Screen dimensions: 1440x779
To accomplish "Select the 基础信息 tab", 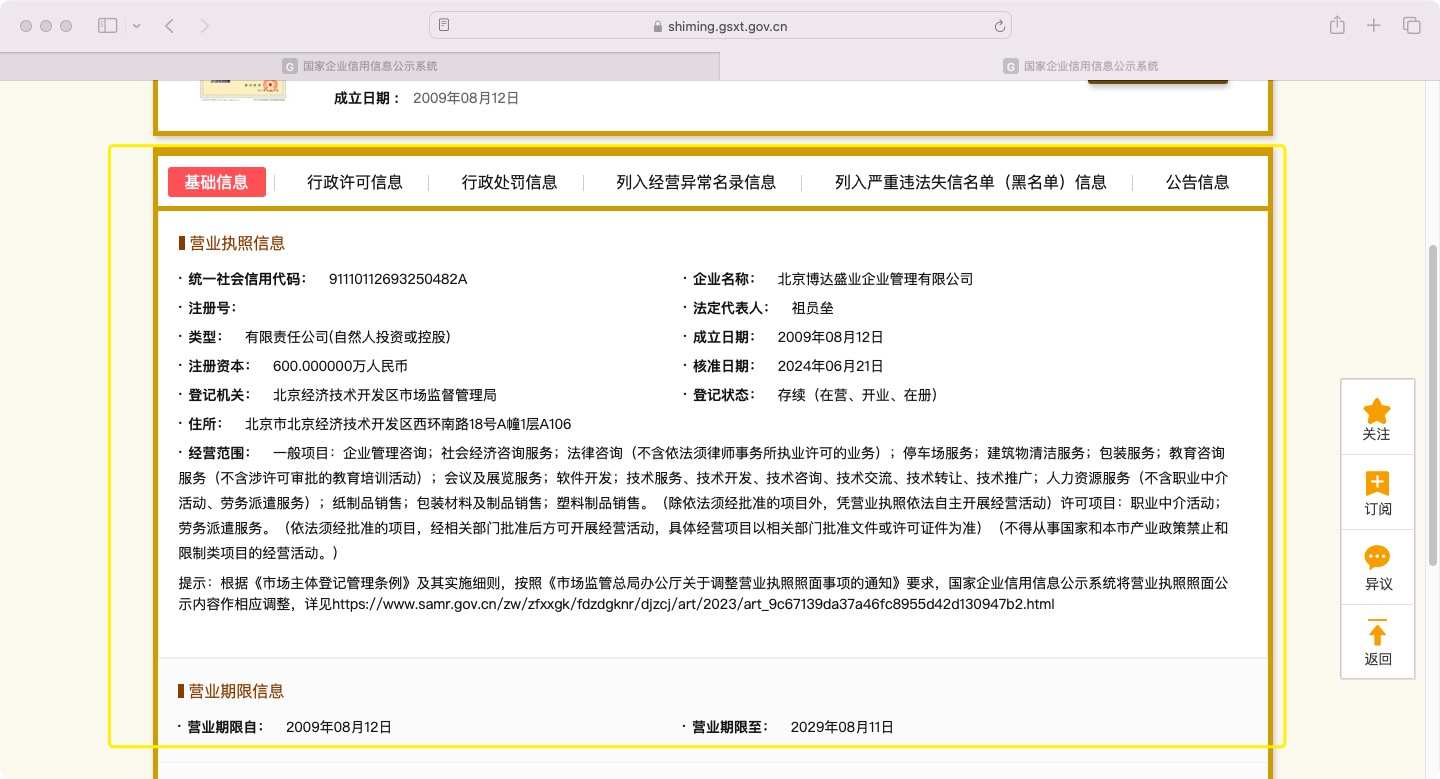I will click(216, 182).
